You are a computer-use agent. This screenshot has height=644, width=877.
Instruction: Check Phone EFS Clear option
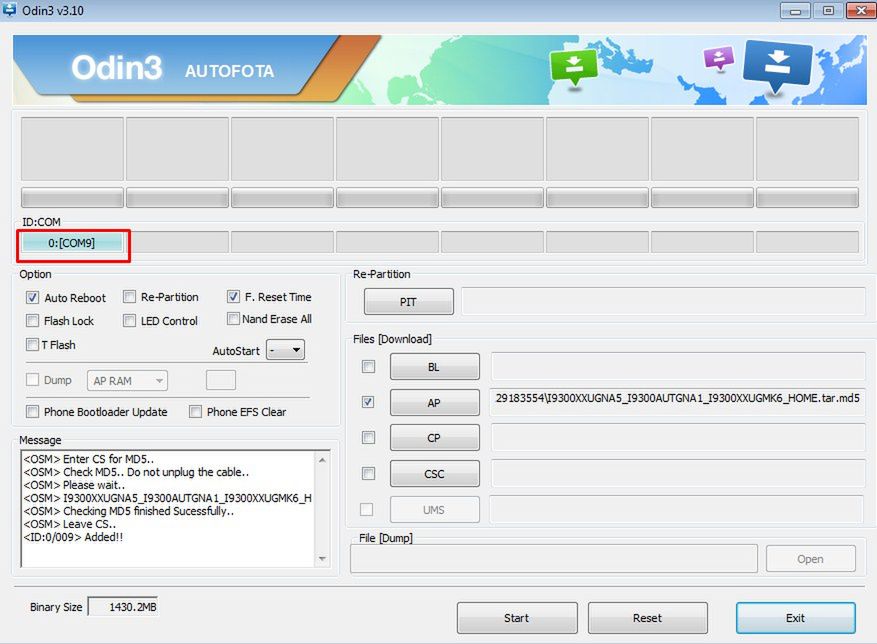coord(195,412)
